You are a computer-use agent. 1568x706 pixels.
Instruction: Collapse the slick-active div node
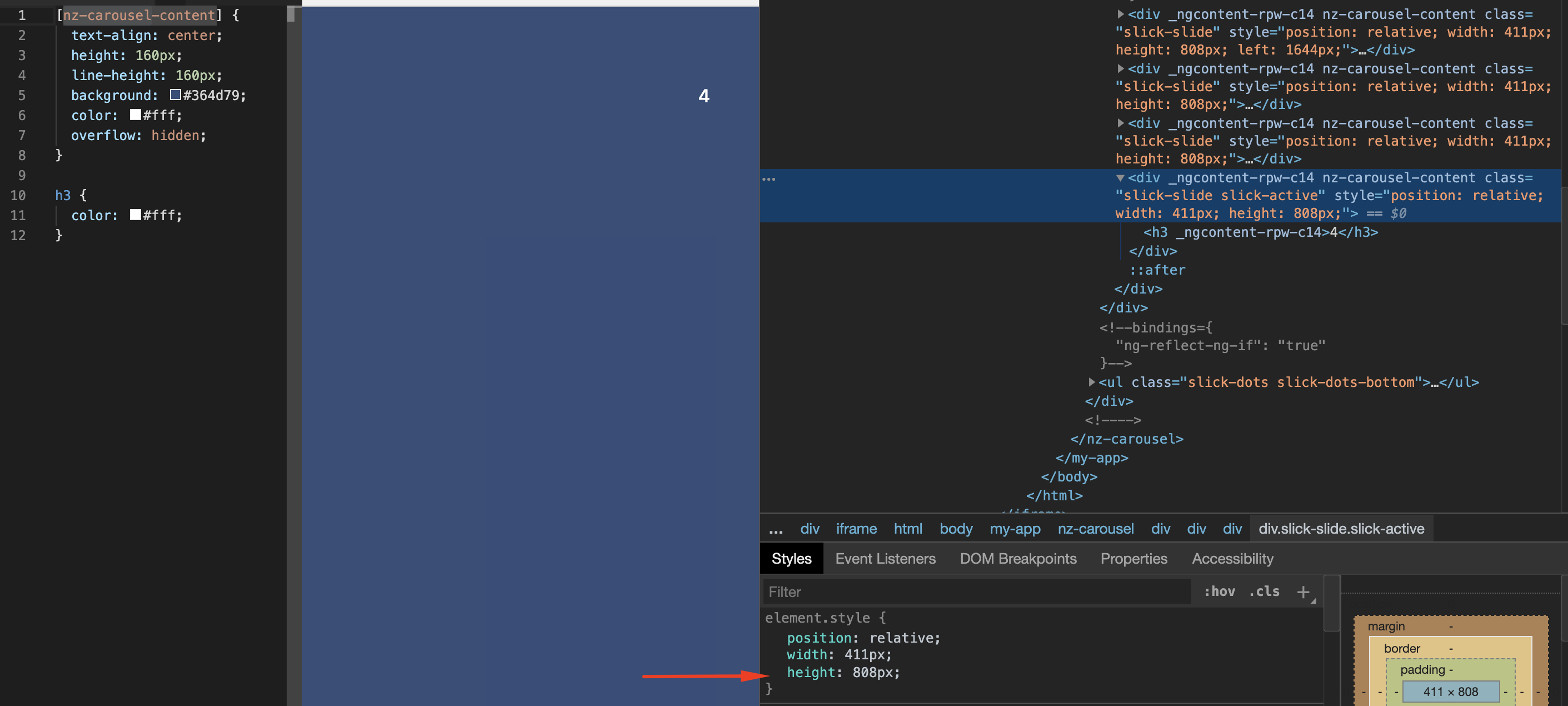click(1120, 178)
